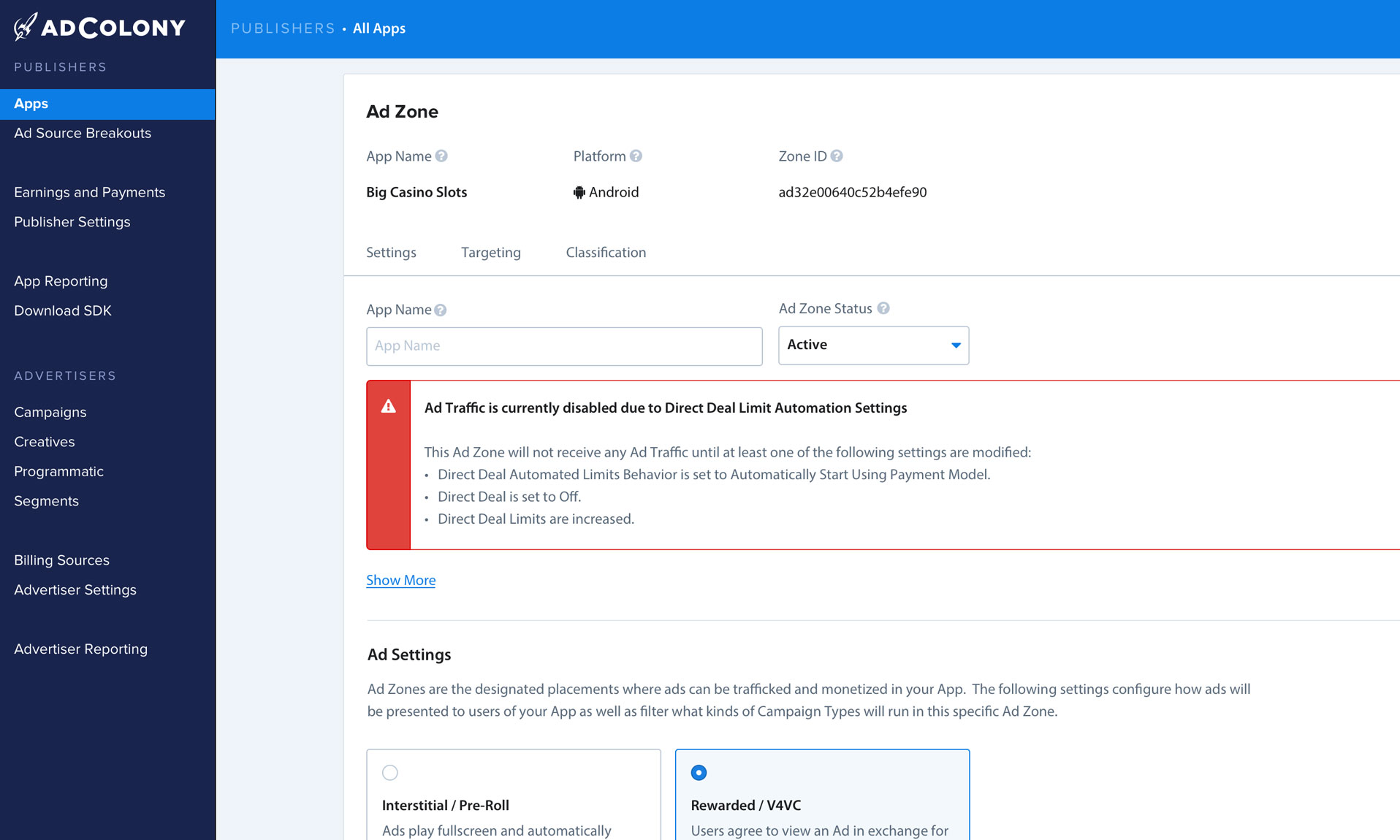Open Ad Source Breakouts in sidebar
The image size is (1400, 840).
(x=83, y=133)
